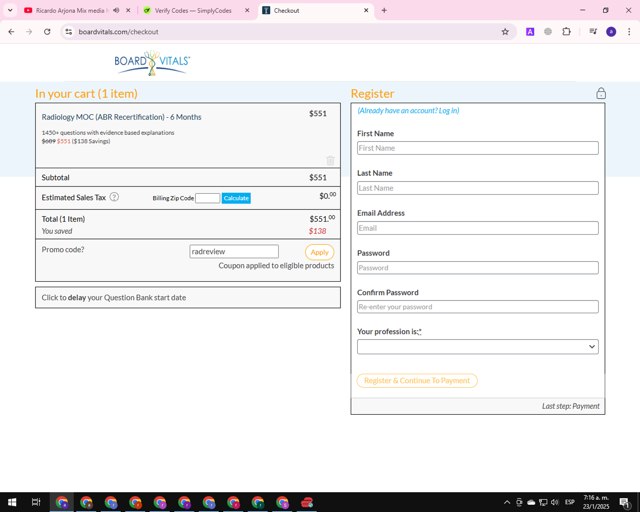
Task: Click the promo code field containing radreview
Action: click(x=234, y=252)
